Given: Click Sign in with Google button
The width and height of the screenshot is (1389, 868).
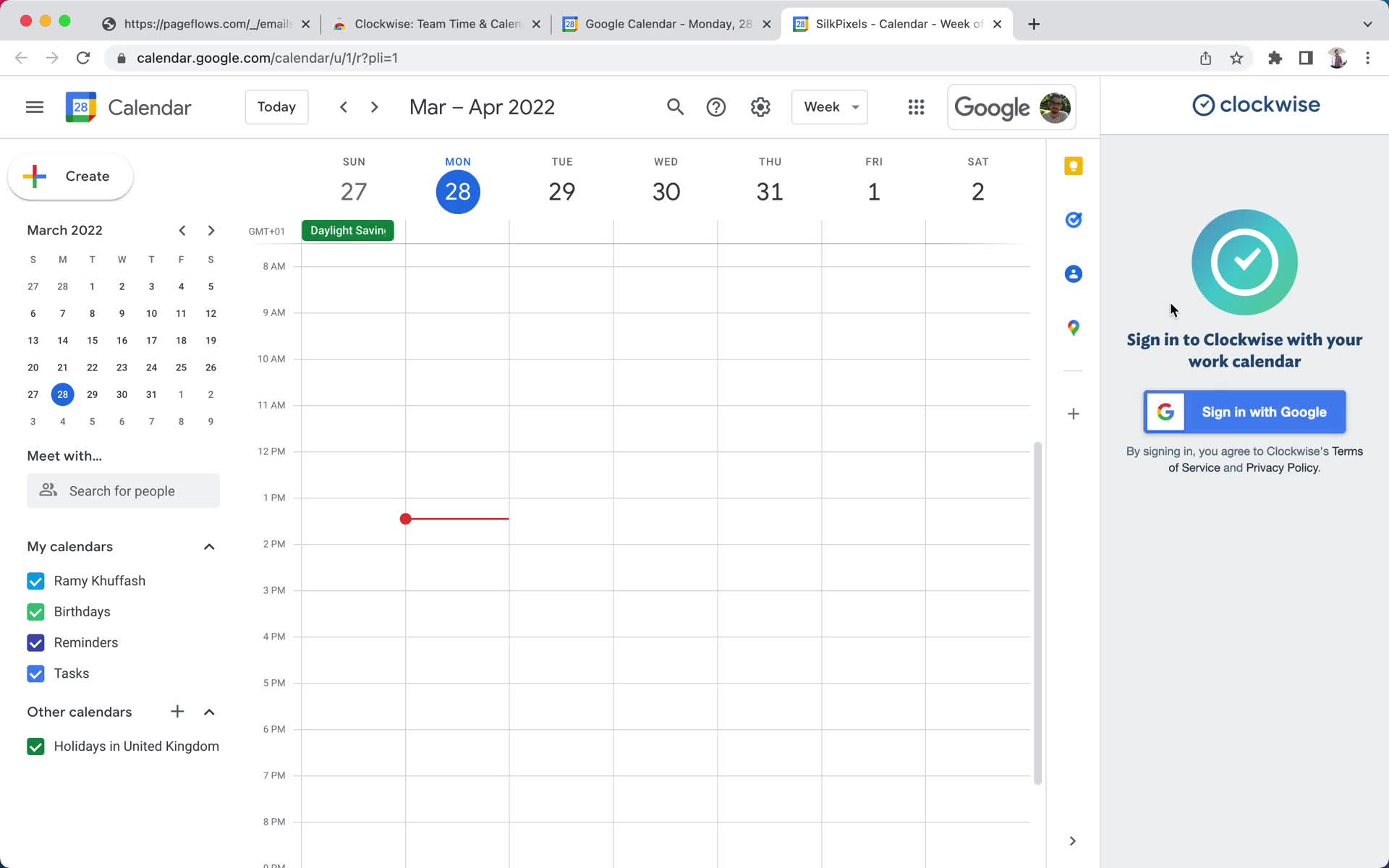Looking at the screenshot, I should 1244,412.
